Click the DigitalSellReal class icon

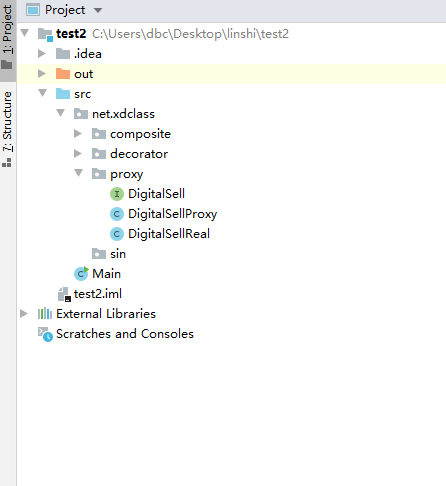tap(117, 234)
